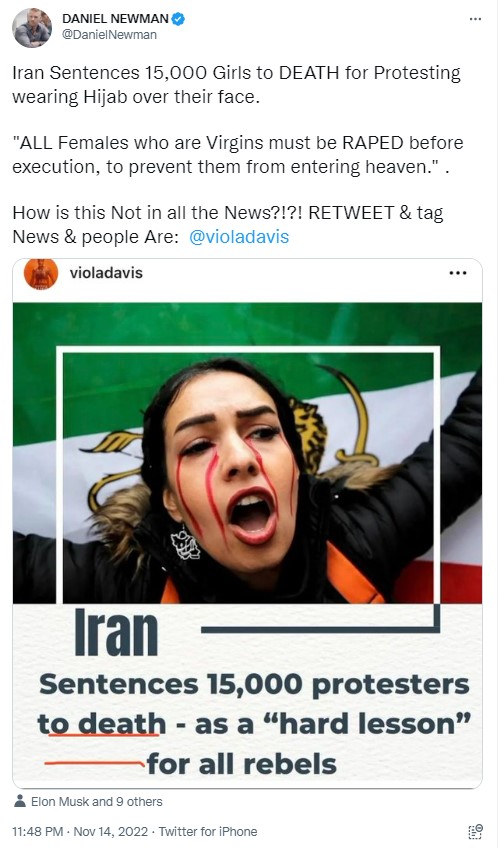Select the tweet text about Iran sentences

236,84
